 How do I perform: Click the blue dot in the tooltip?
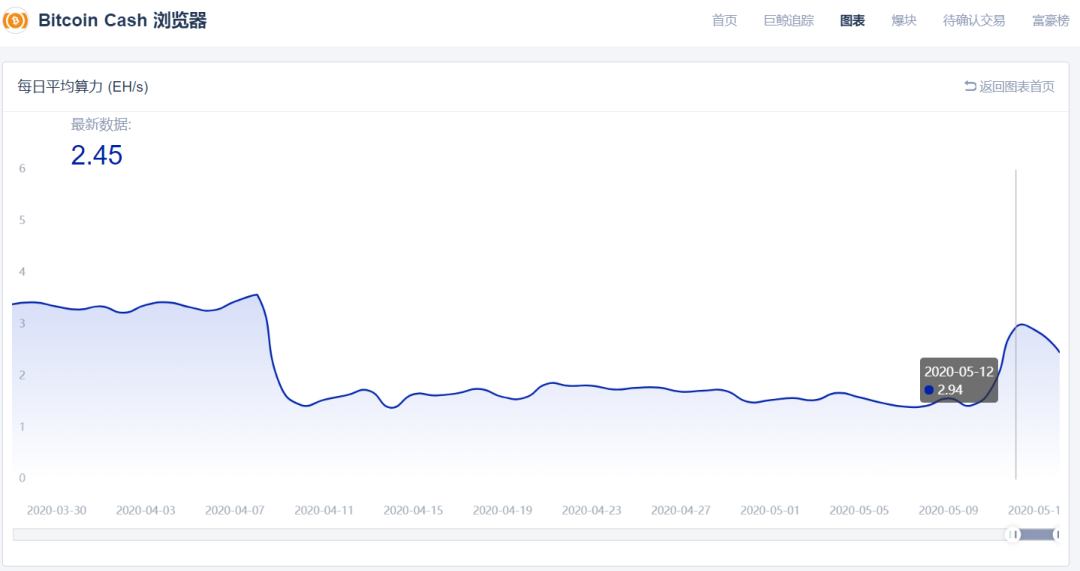pos(929,390)
